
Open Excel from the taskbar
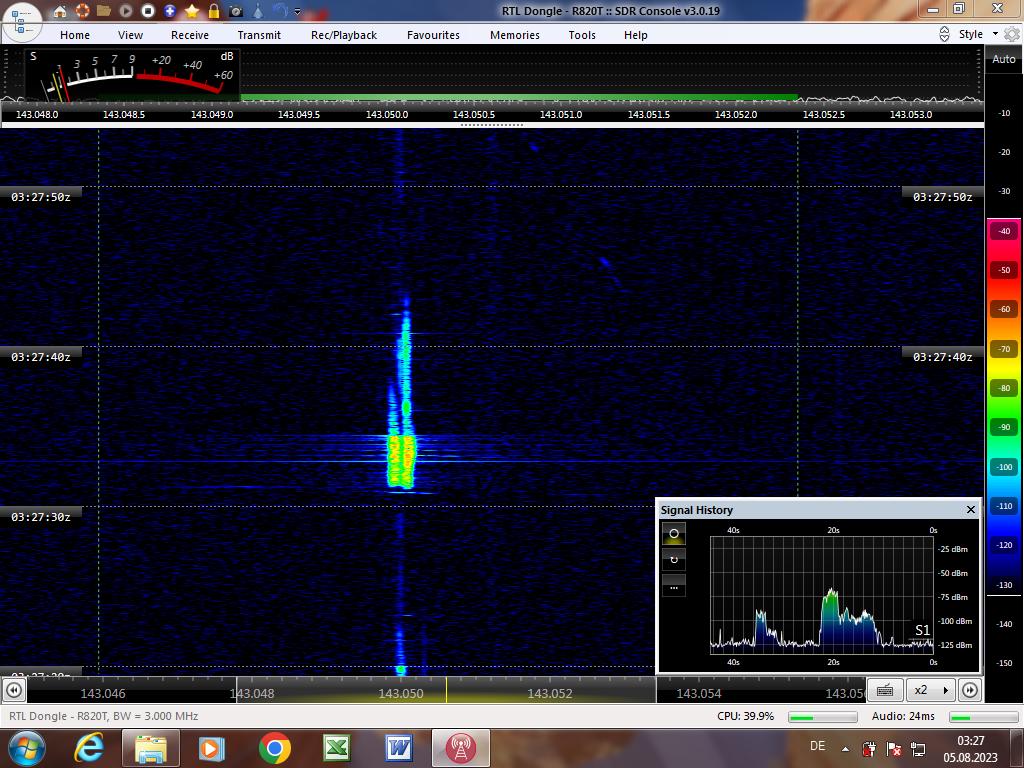(x=337, y=748)
